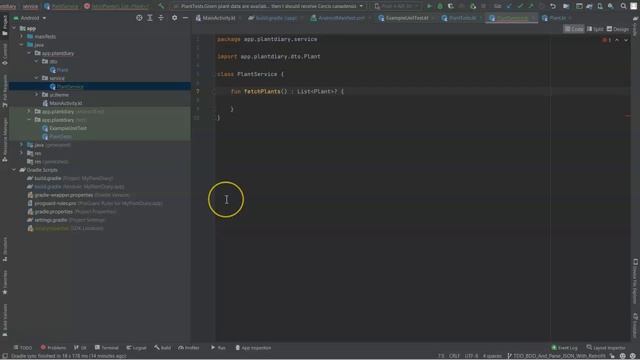Click the git branch widget in status bar

[556, 356]
